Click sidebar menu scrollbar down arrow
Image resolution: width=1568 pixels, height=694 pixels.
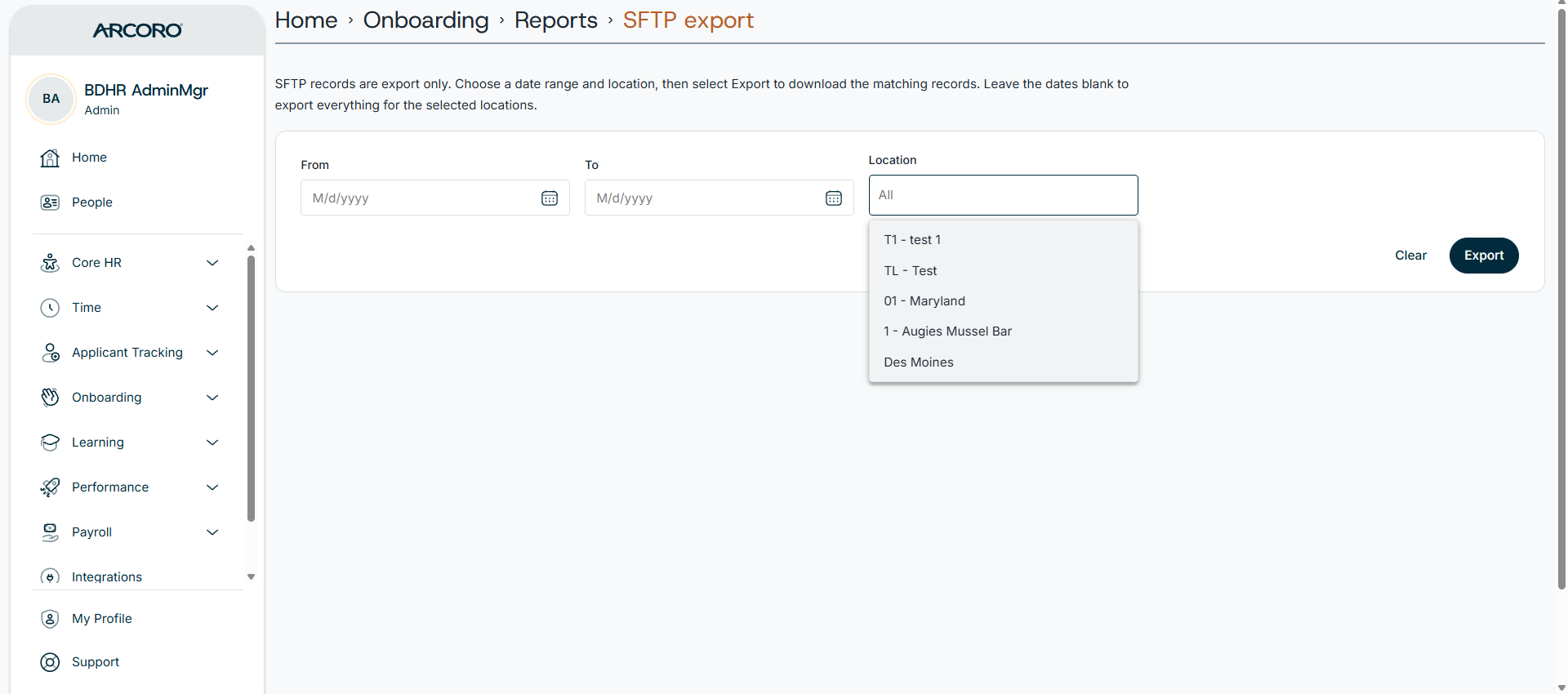coord(251,576)
